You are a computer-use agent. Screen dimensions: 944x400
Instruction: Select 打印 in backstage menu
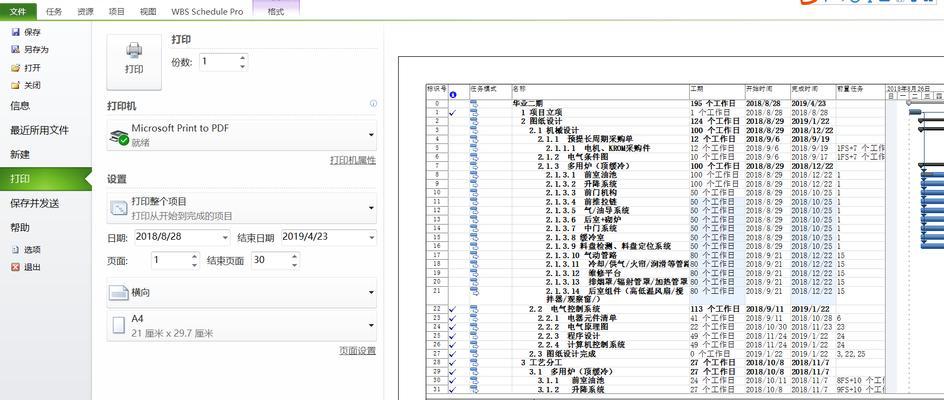click(x=46, y=179)
